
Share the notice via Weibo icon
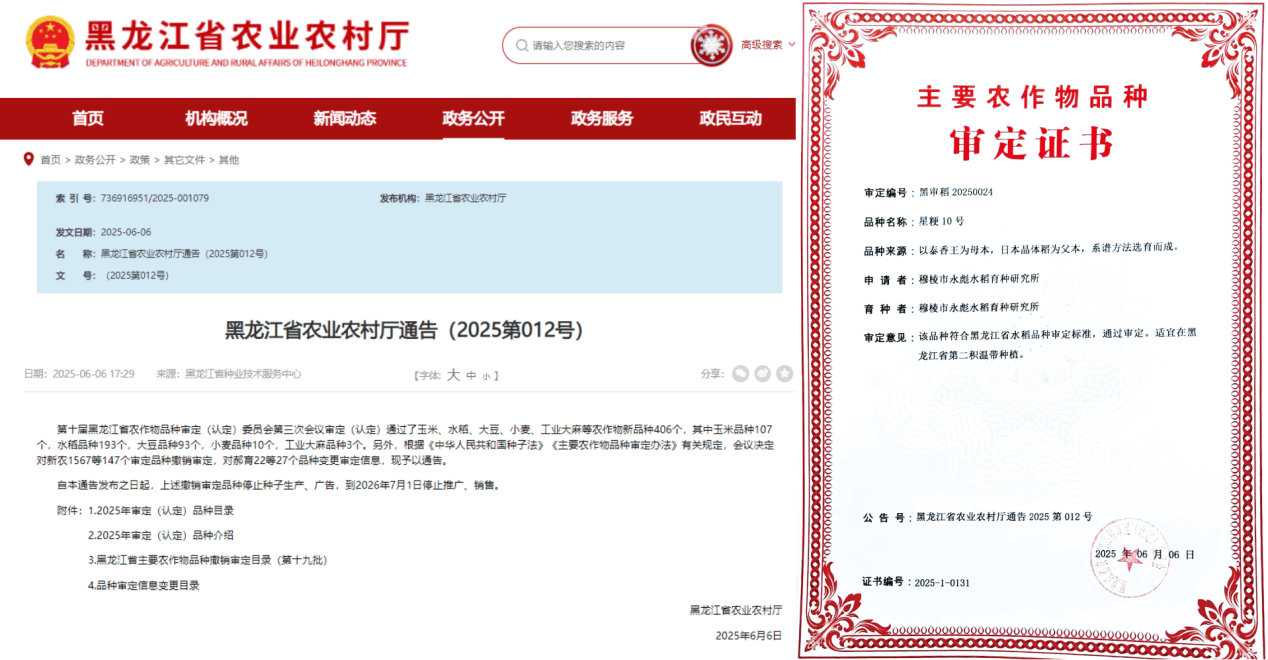click(x=762, y=373)
